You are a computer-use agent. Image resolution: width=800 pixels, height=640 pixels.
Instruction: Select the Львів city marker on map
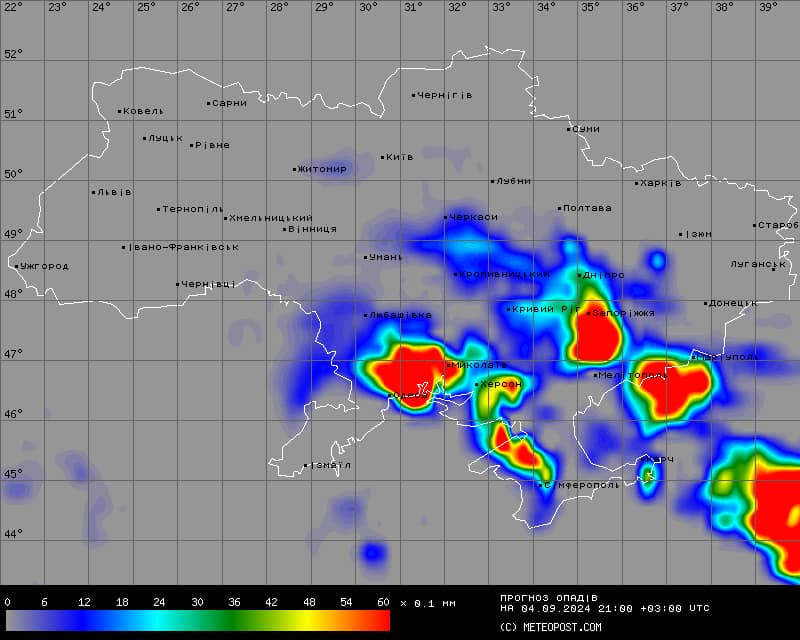(x=94, y=192)
